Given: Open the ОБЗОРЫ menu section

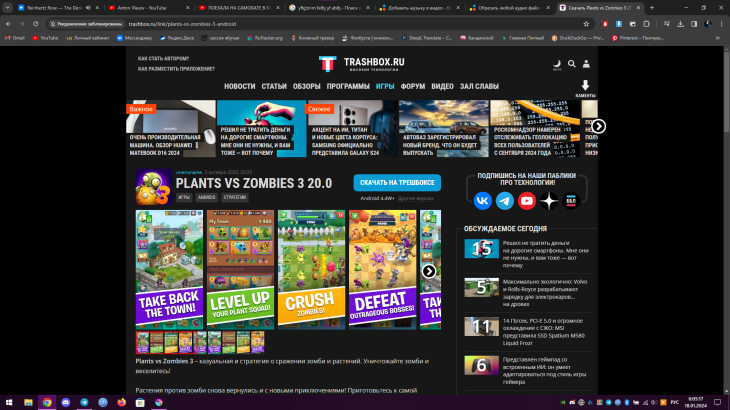Looking at the screenshot, I should tap(306, 87).
